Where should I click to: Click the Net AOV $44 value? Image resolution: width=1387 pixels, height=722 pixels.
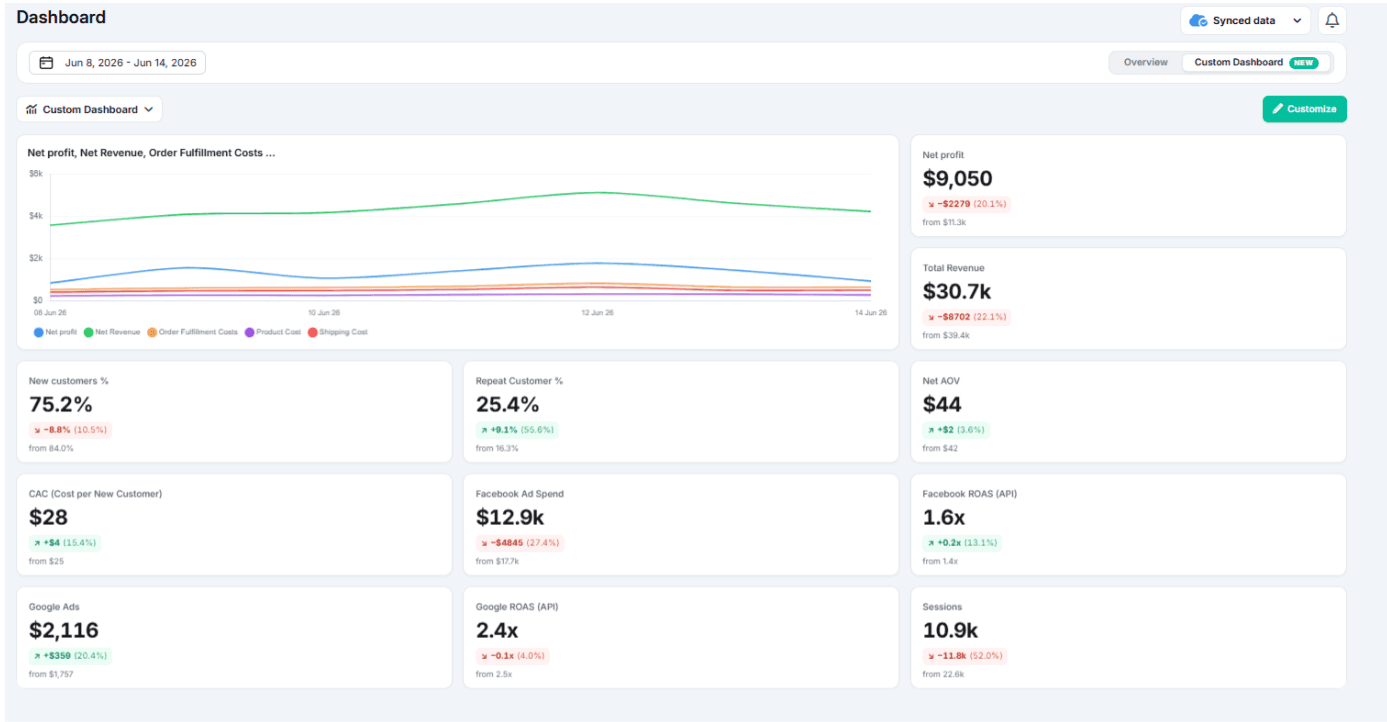click(x=942, y=405)
